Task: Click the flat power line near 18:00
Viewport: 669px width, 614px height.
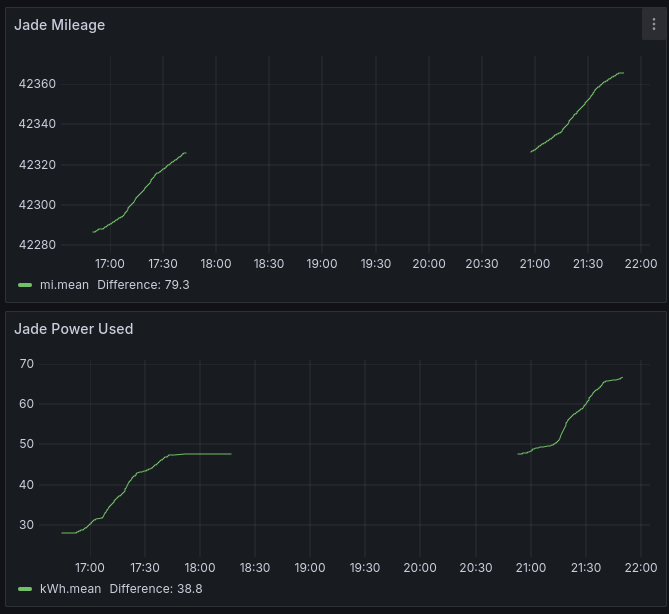Action: (200, 454)
